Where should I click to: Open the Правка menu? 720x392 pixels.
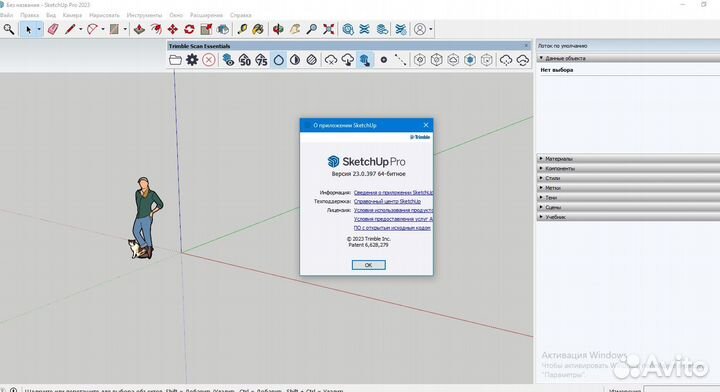tap(29, 15)
